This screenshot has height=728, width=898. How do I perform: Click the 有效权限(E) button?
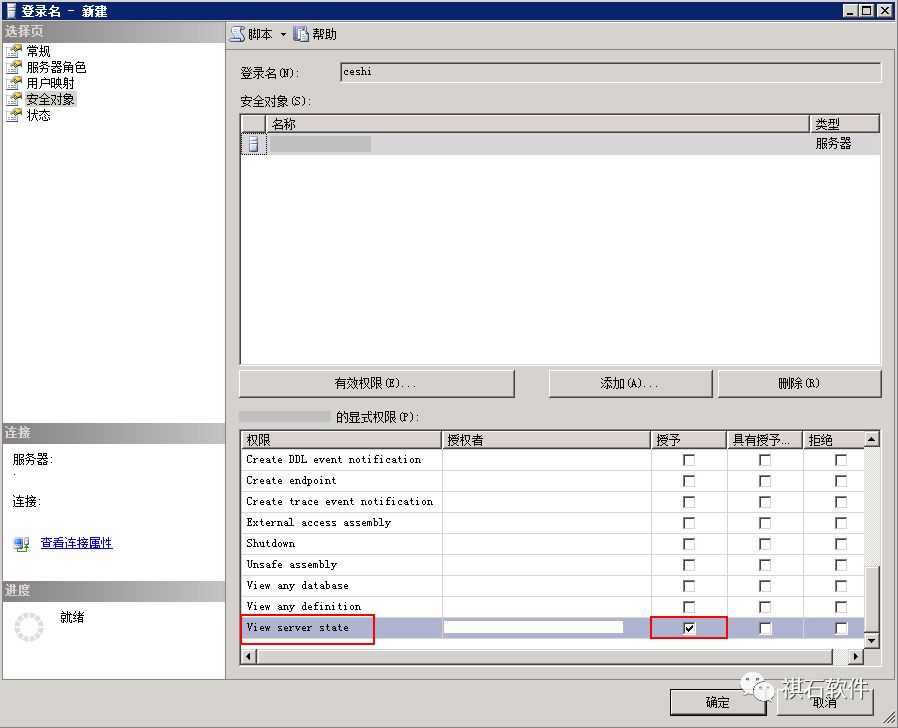tap(376, 383)
